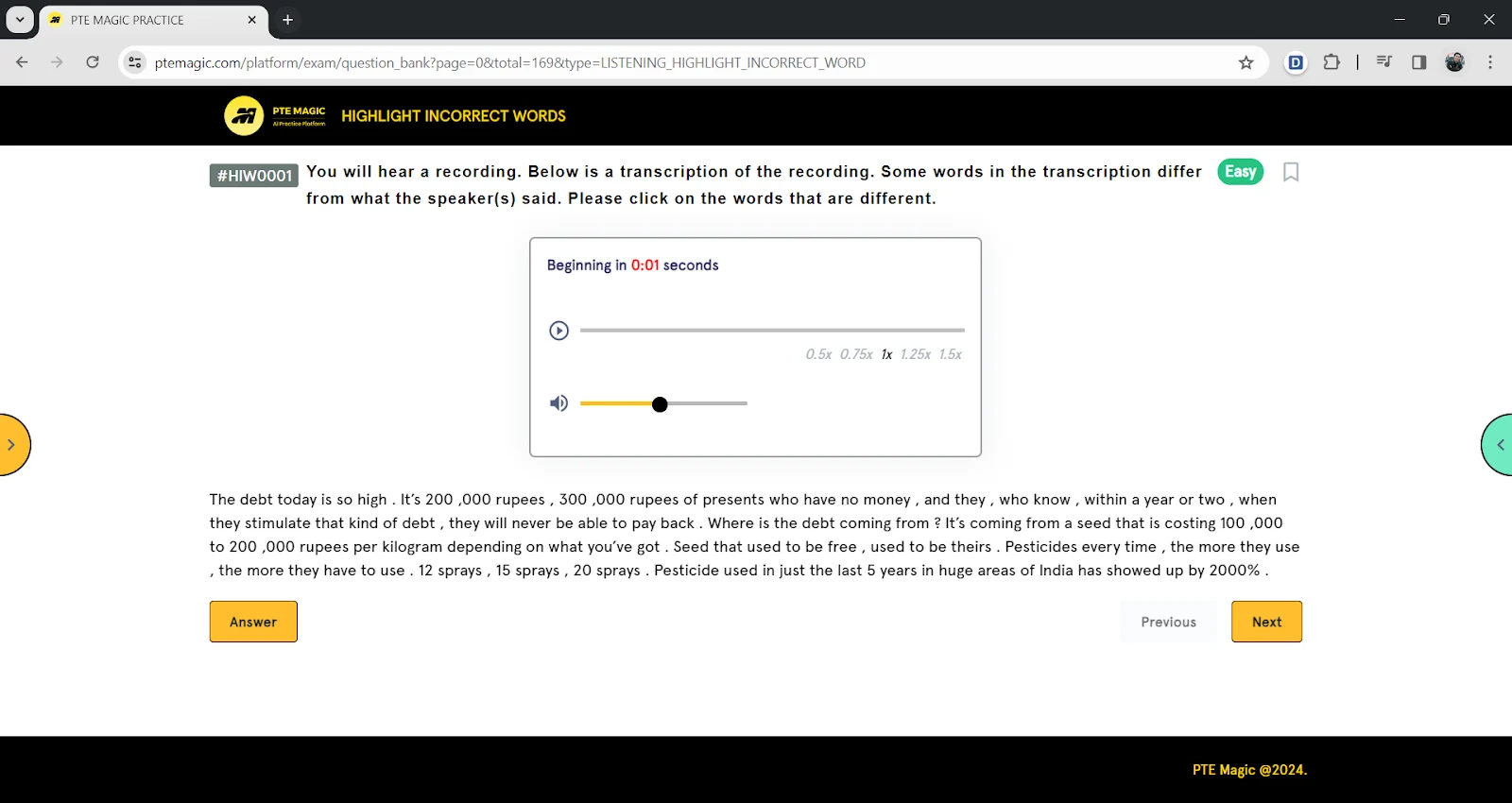1512x803 pixels.
Task: Set playback speed to 0.75x
Action: point(856,354)
